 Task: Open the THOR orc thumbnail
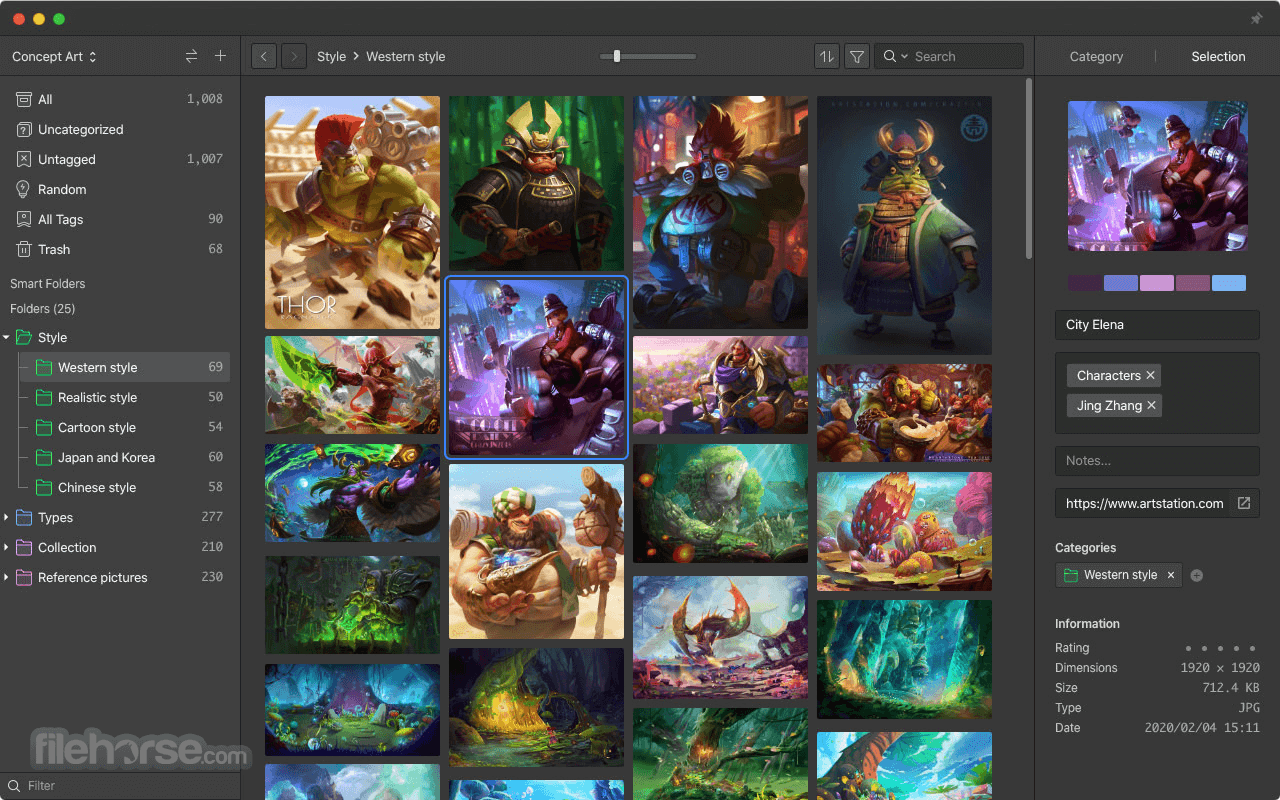(352, 212)
